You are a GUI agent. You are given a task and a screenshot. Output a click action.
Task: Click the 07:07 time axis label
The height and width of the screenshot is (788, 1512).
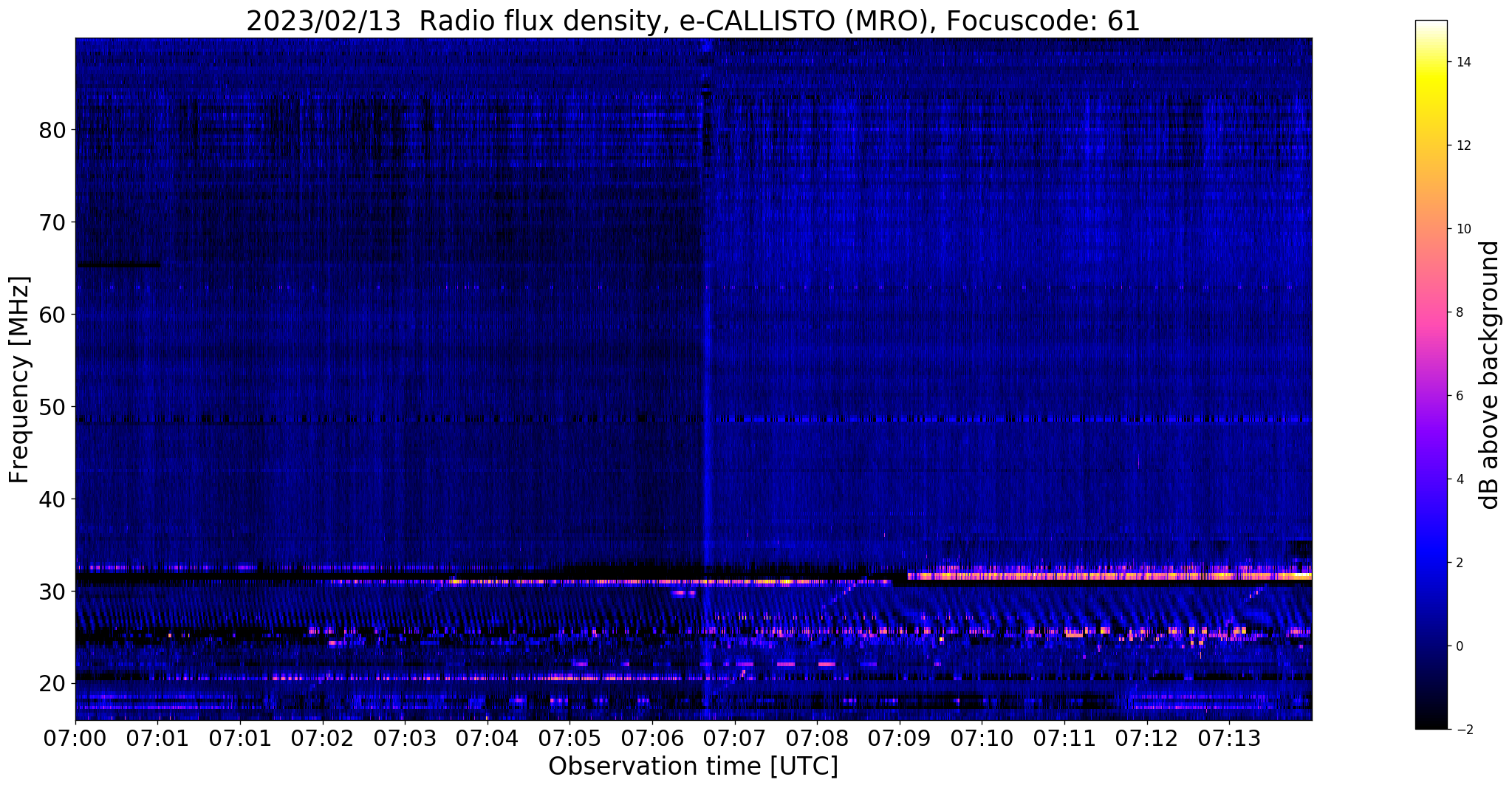click(x=734, y=739)
